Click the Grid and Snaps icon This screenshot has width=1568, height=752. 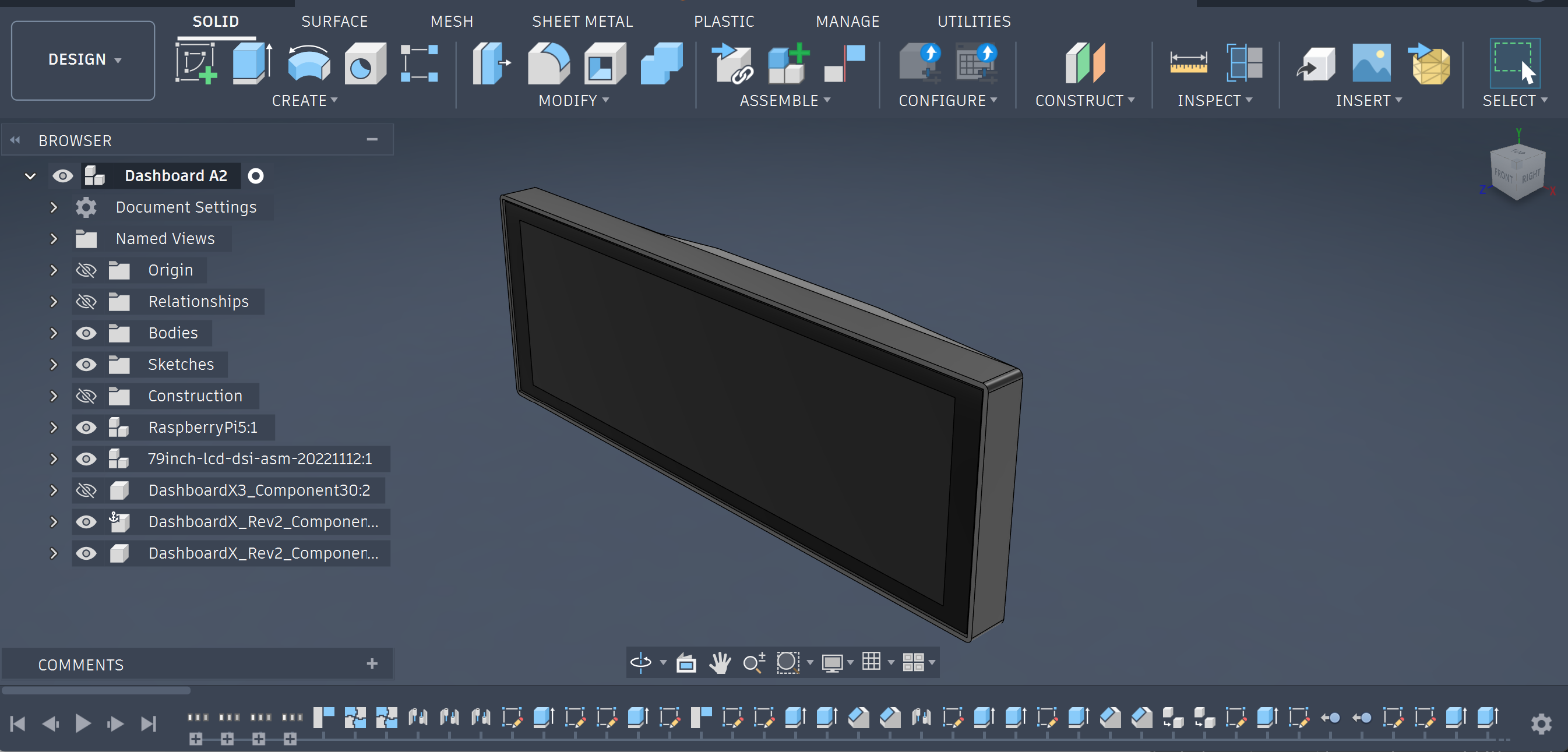[872, 662]
